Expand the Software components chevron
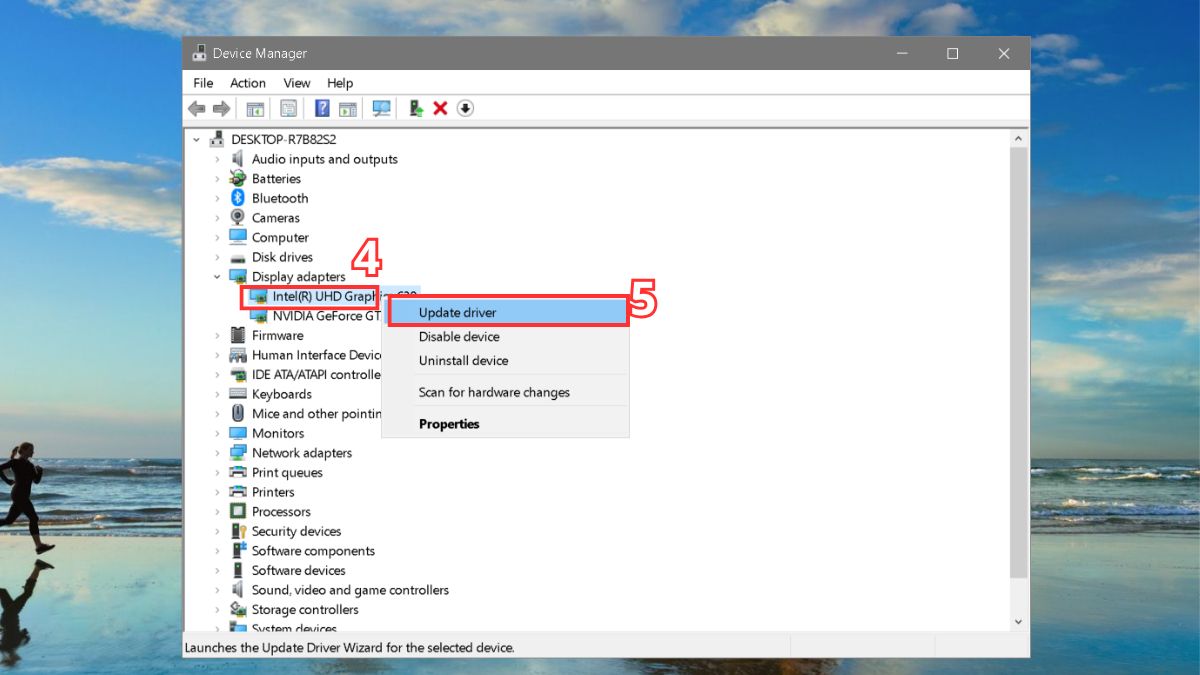Screen dimensions: 1200x675 217,551
